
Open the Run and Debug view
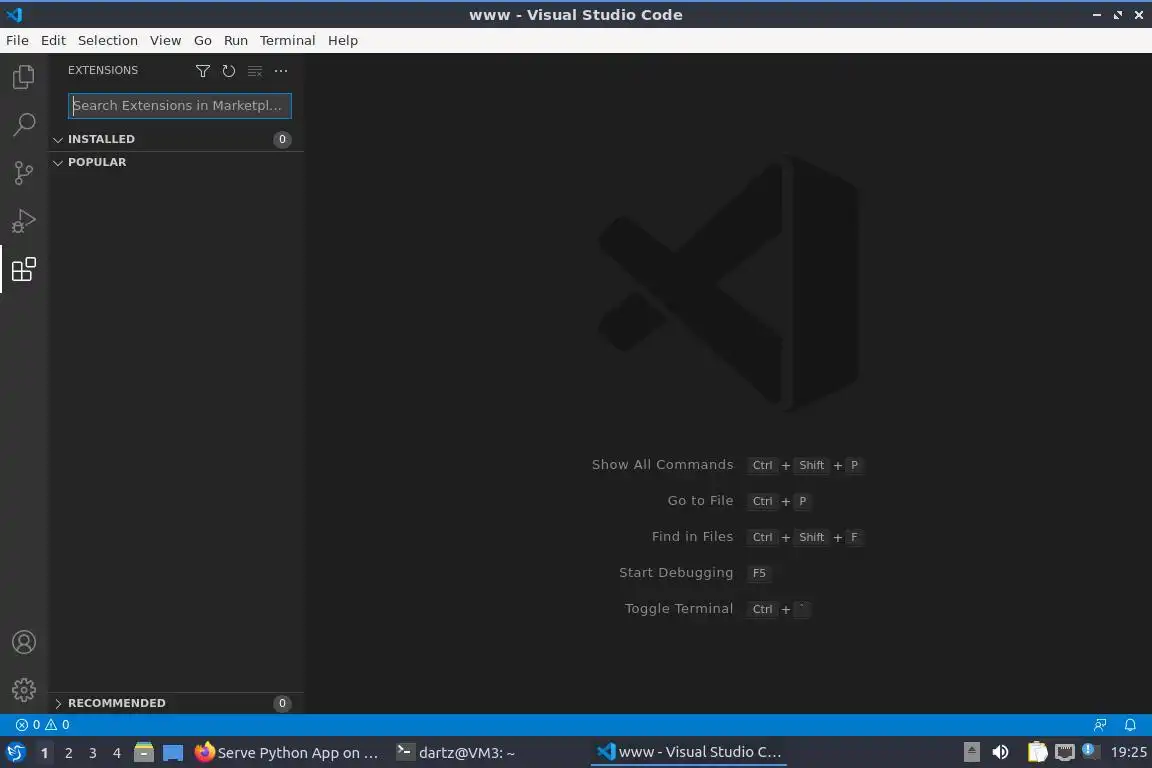tap(24, 221)
